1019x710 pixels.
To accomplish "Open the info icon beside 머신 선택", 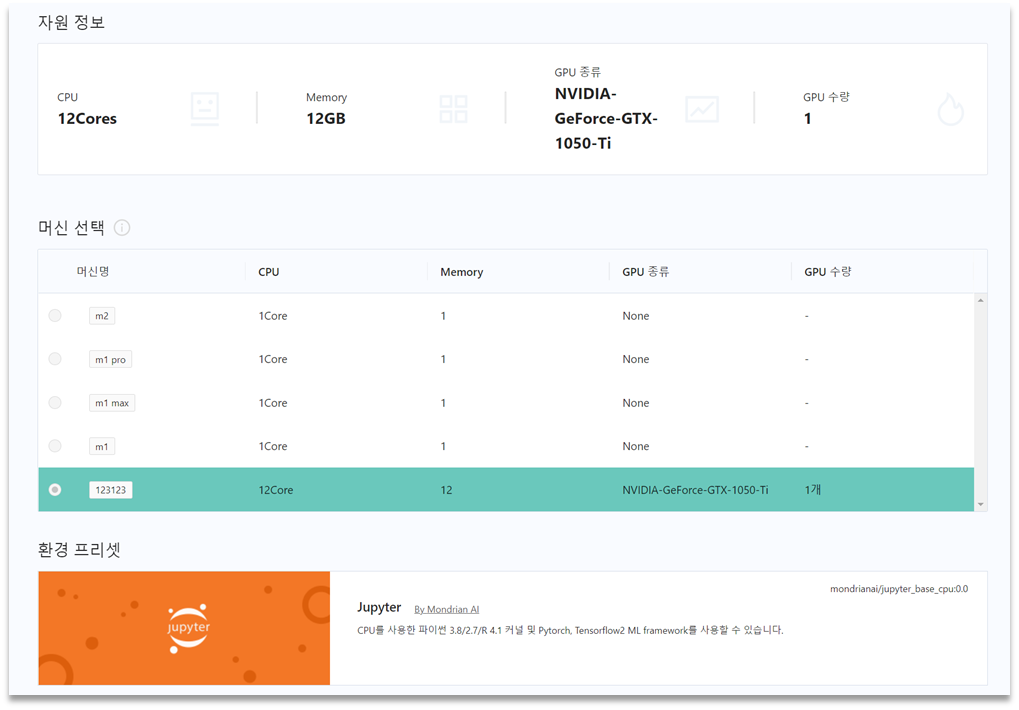I will [122, 228].
